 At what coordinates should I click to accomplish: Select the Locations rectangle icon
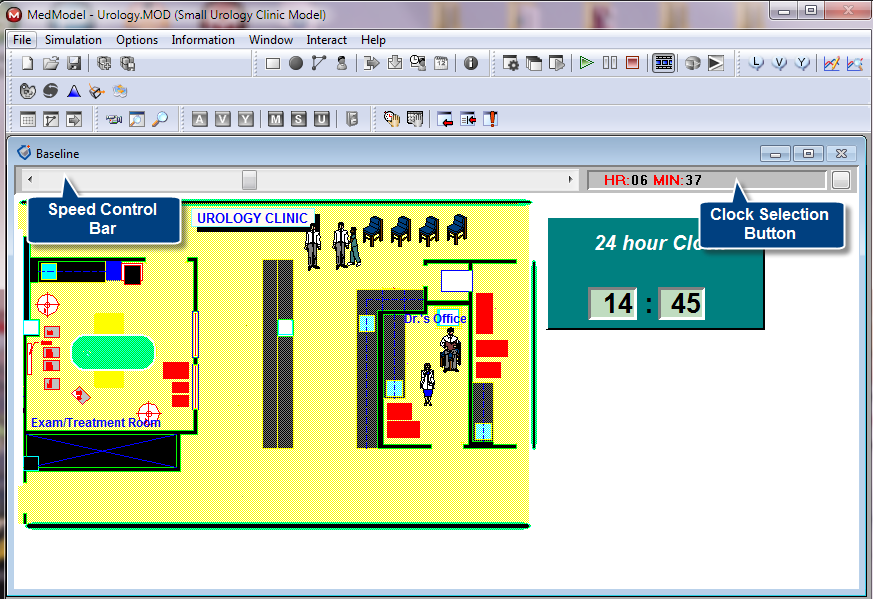tap(273, 63)
